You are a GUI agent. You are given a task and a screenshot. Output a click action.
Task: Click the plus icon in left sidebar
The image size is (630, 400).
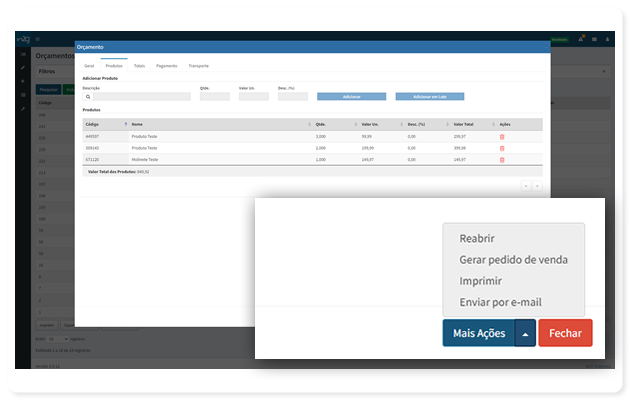(x=23, y=81)
